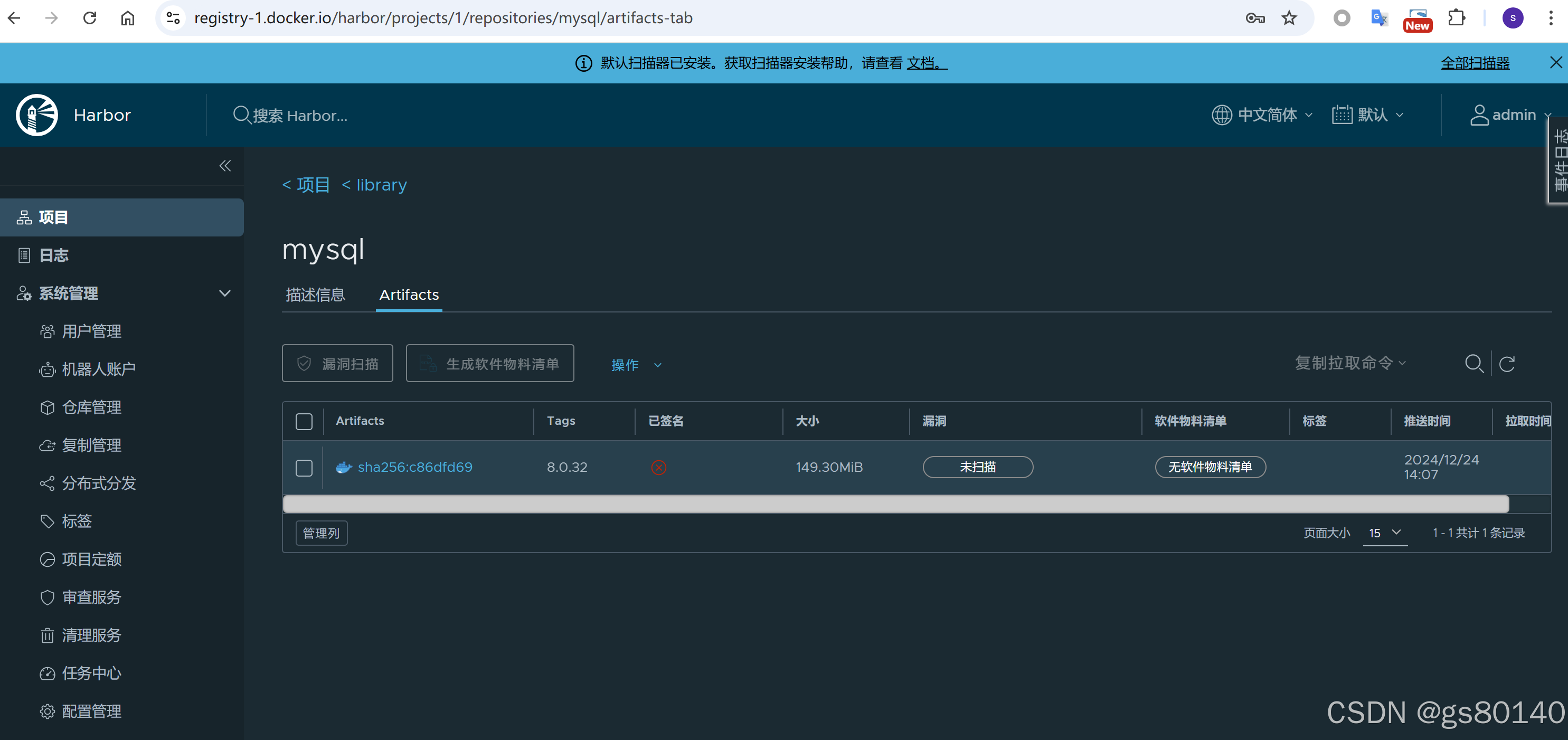Click the 无软件物料清单 status pill
The image size is (1568, 740).
coord(1210,467)
